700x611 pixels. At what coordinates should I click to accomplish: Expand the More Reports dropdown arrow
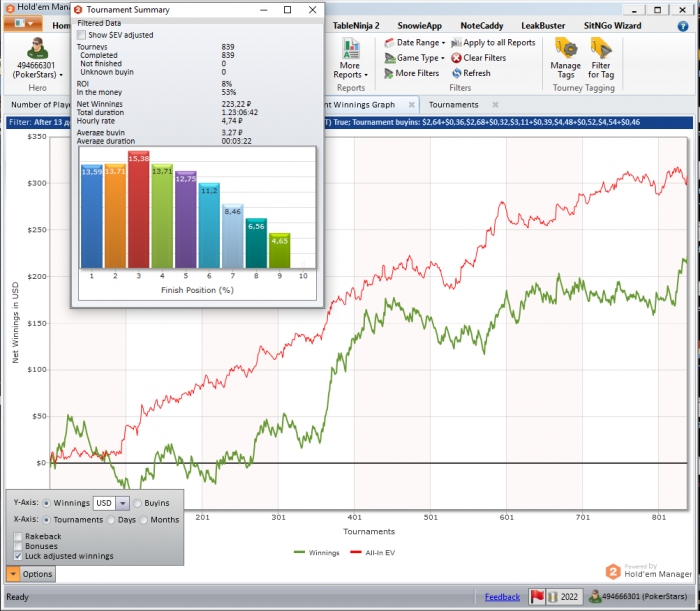(366, 75)
